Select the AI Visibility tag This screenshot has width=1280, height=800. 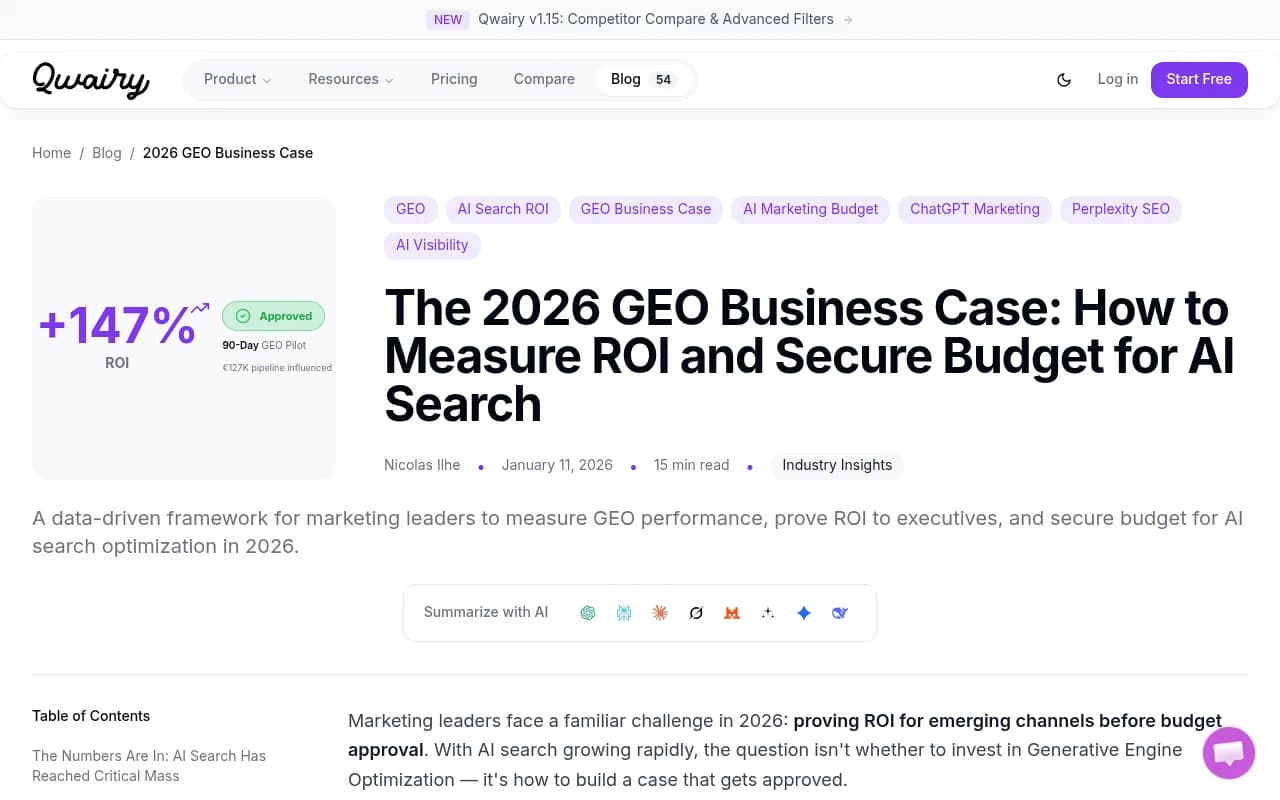click(432, 245)
